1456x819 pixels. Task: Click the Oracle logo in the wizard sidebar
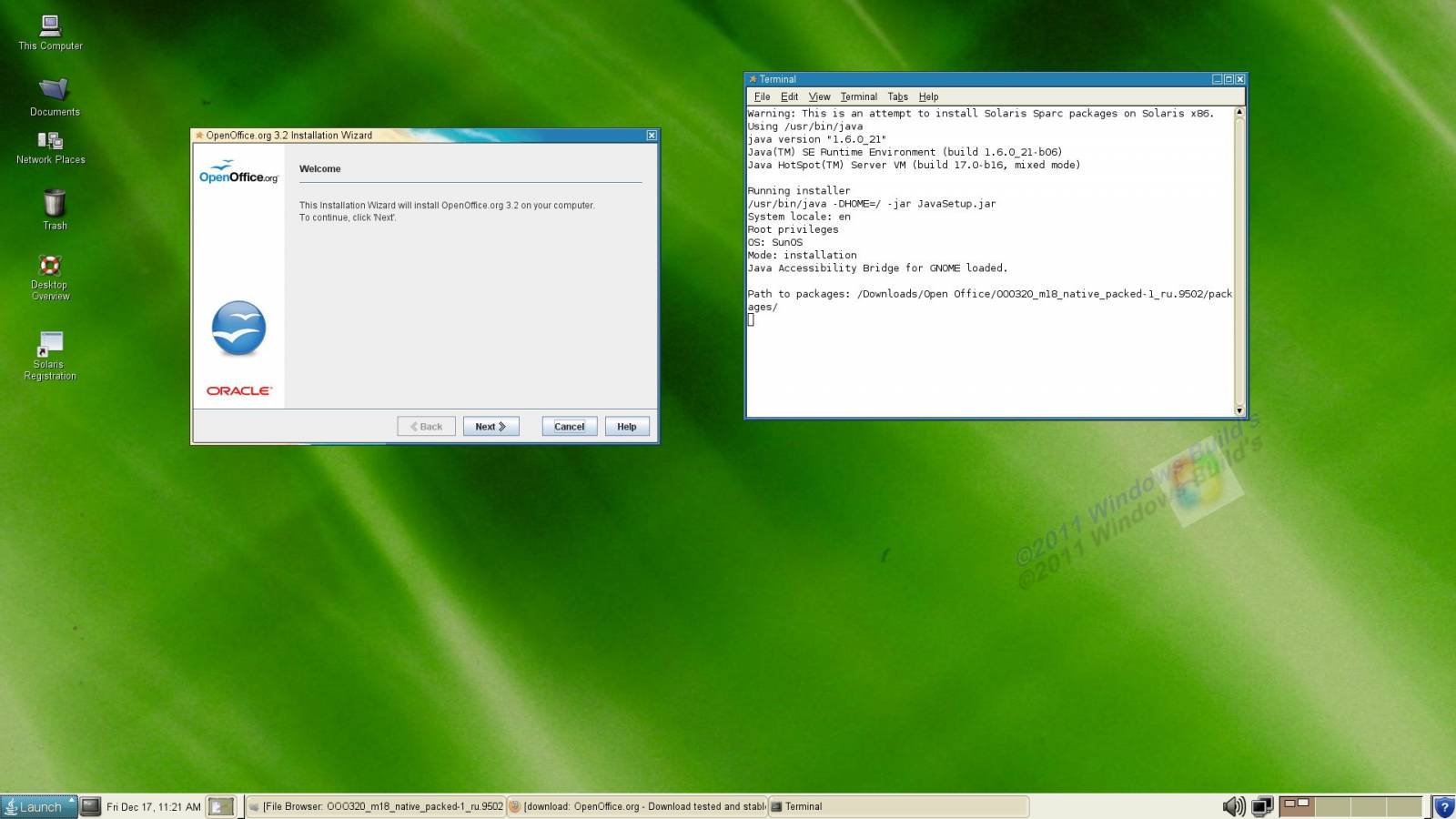point(238,390)
